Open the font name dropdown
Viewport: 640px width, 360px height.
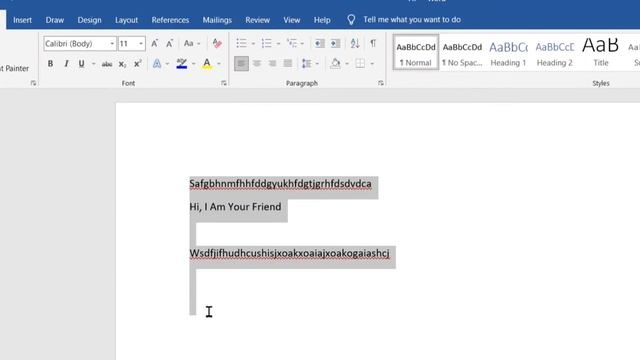click(x=112, y=44)
